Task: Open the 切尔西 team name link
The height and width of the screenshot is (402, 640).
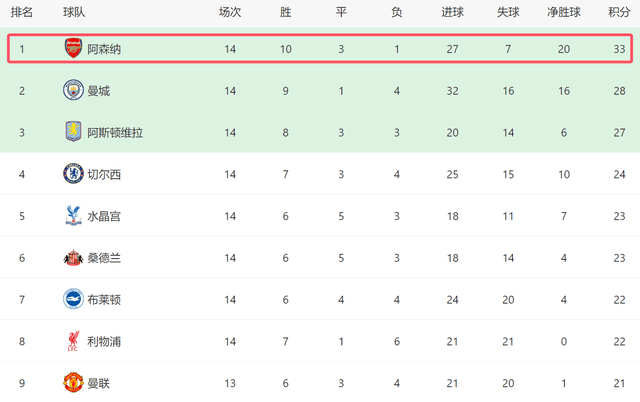Action: (x=105, y=174)
